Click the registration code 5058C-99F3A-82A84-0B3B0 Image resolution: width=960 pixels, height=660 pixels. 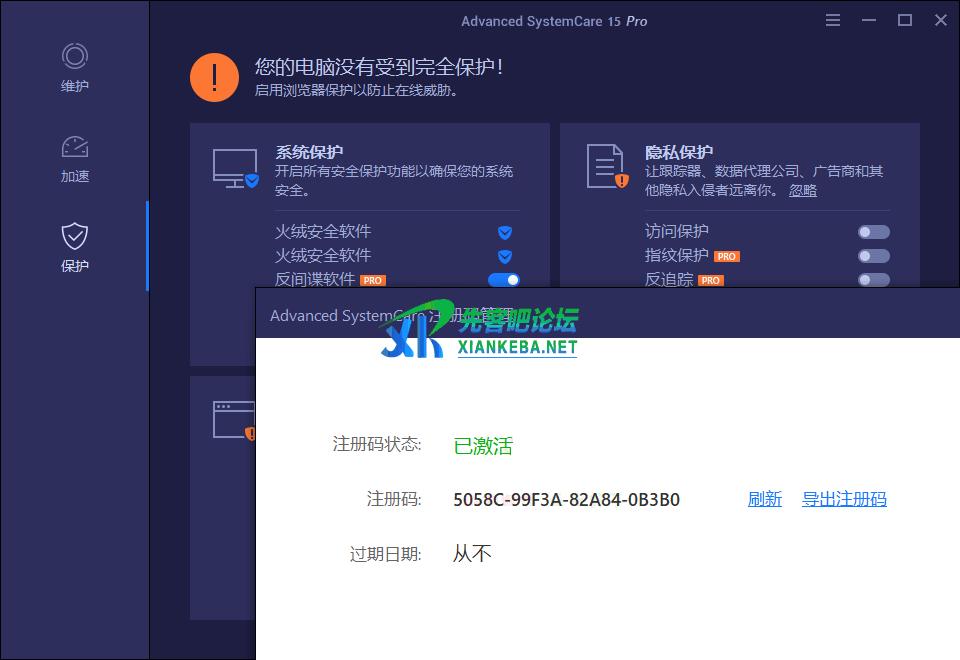(566, 499)
